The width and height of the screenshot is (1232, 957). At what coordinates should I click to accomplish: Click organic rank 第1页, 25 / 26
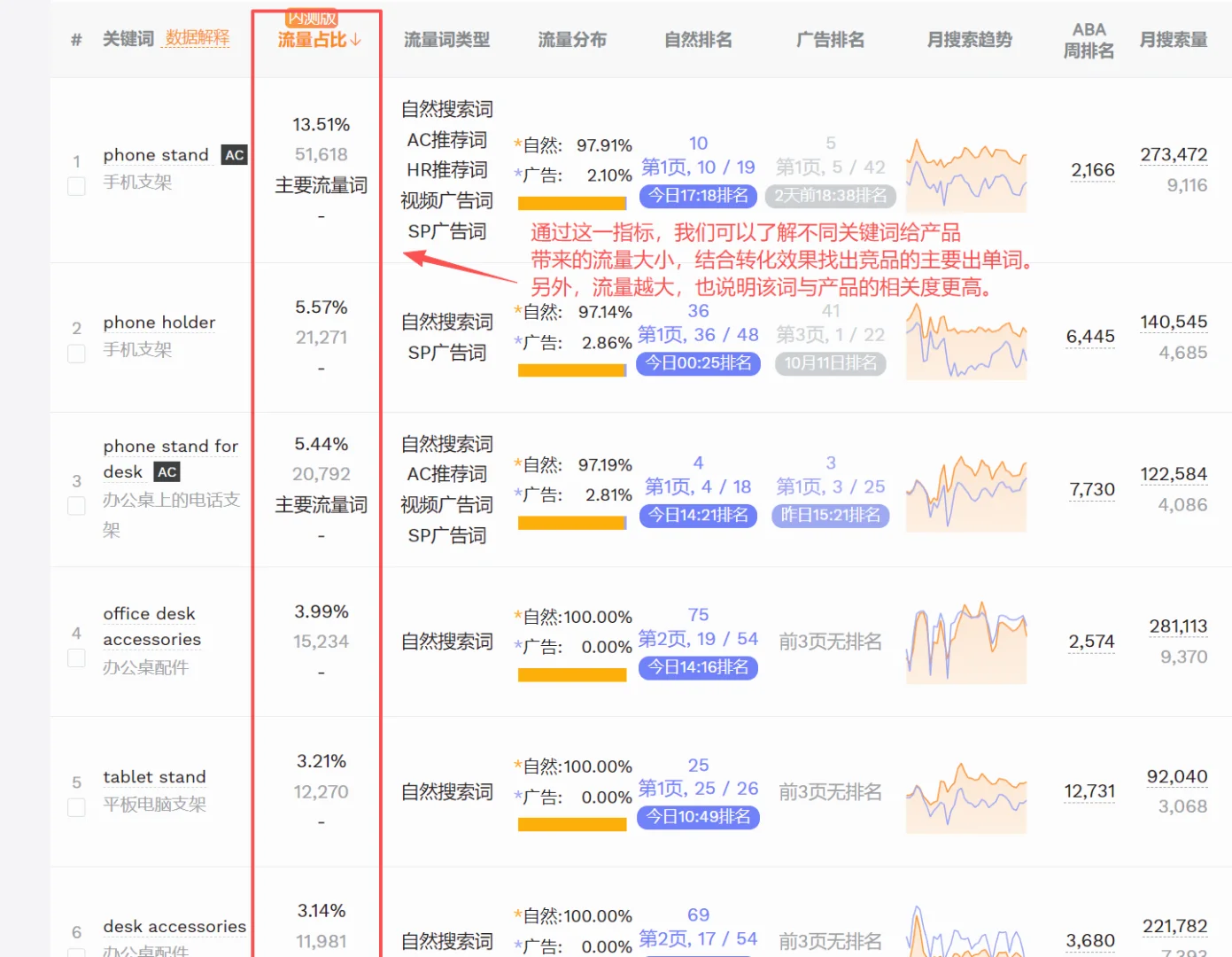pyautogui.click(x=698, y=789)
